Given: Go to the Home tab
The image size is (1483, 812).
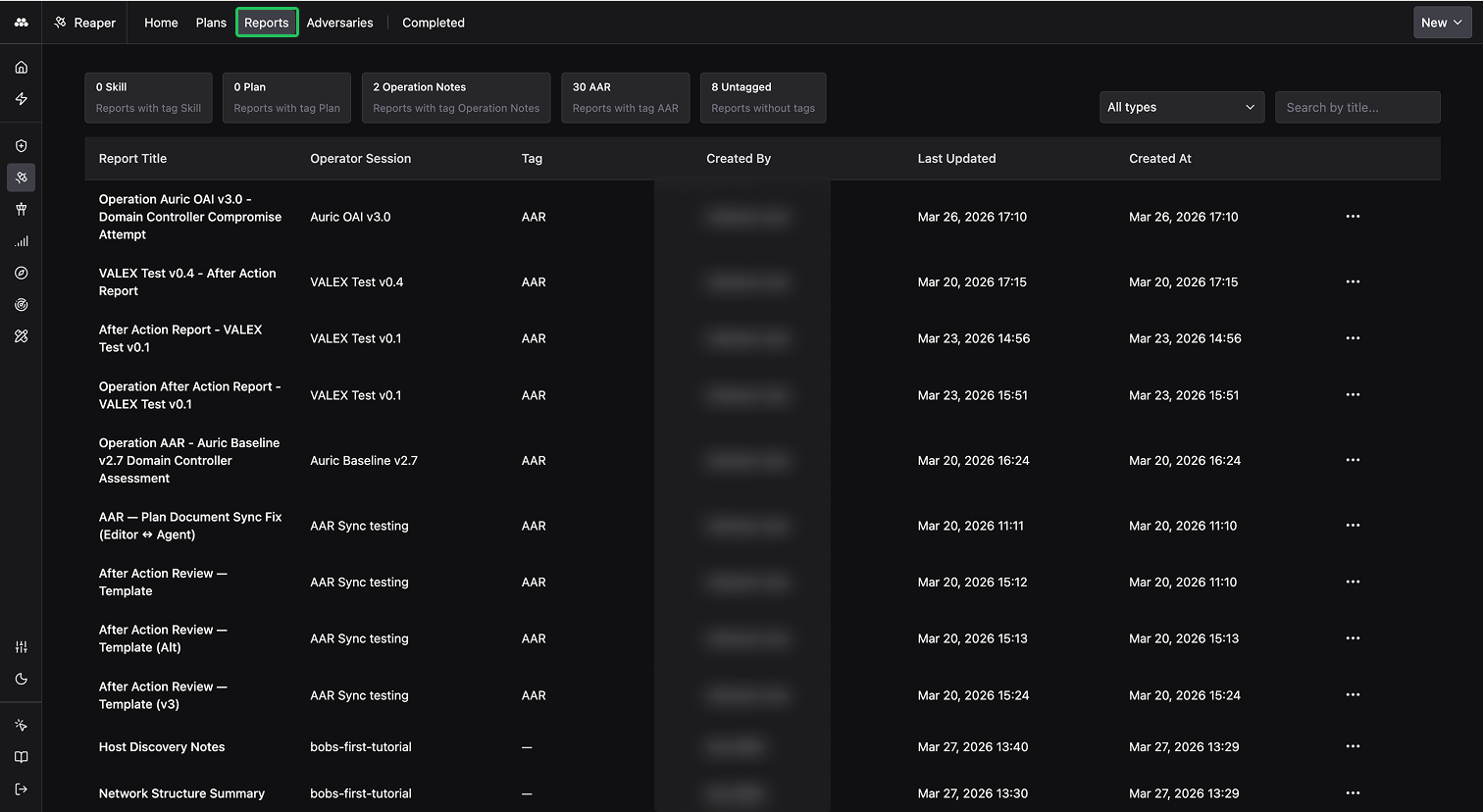Looking at the screenshot, I should click(161, 23).
